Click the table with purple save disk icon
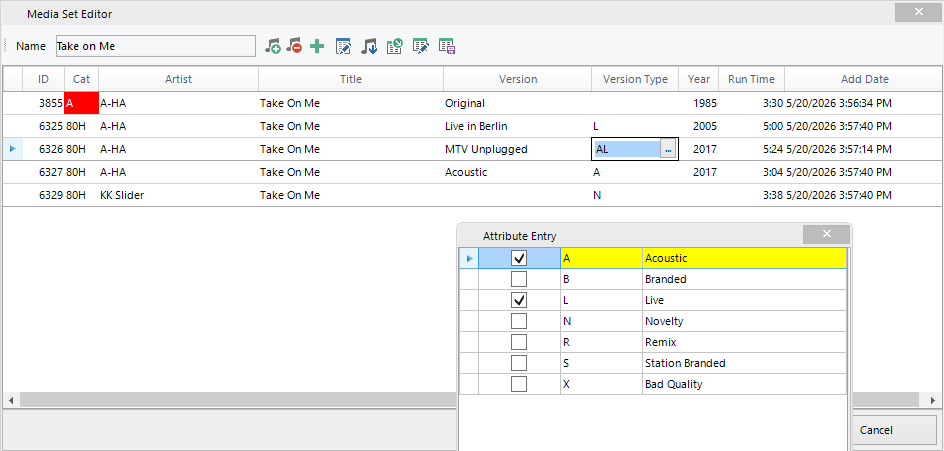944x451 pixels. coord(447,46)
